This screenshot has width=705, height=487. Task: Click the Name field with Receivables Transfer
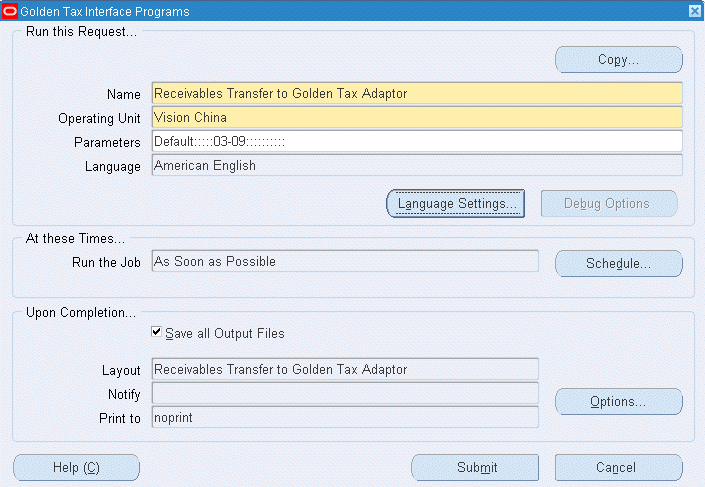pos(417,93)
